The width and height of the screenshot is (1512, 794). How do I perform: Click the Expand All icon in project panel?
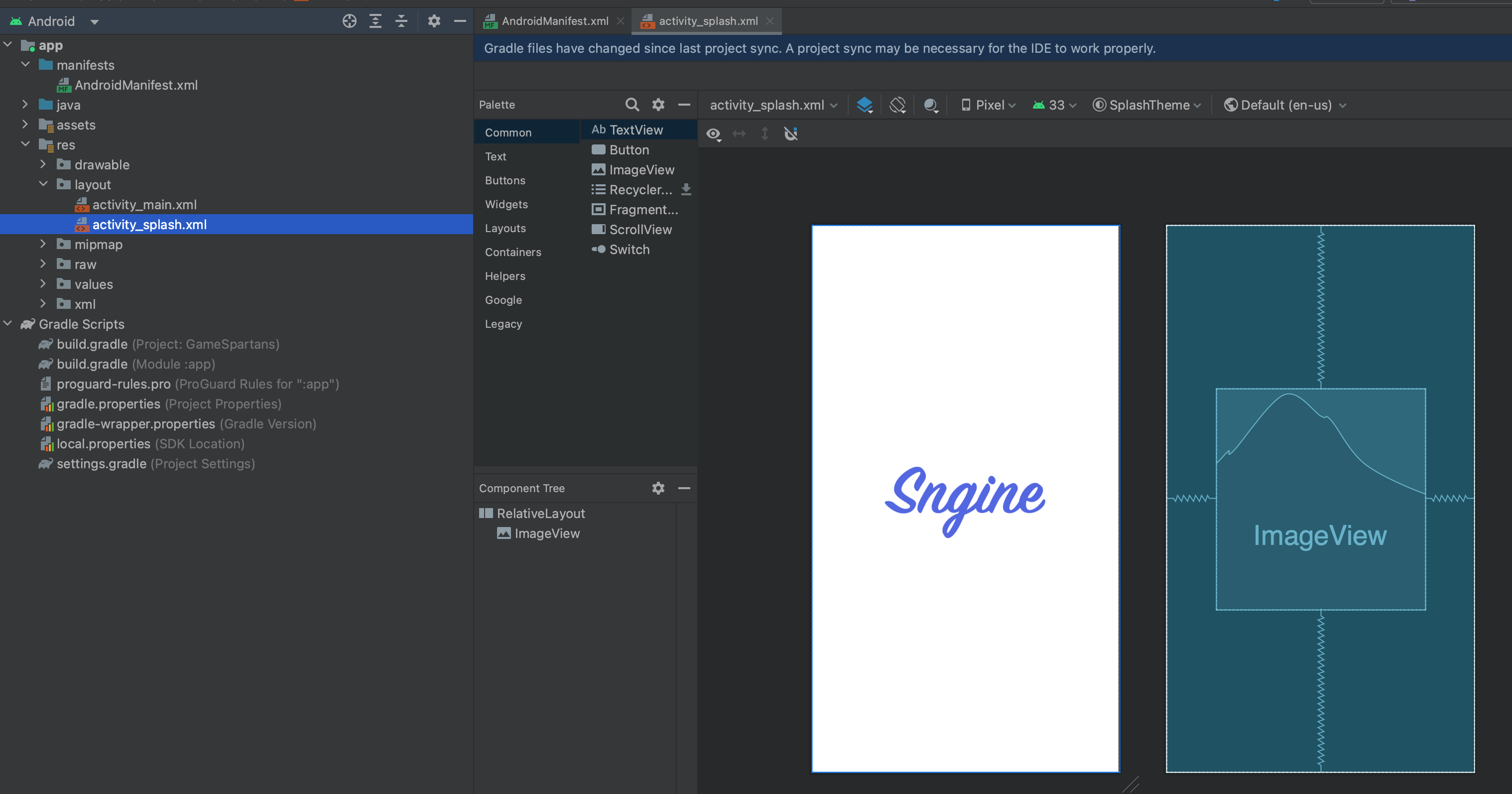coord(375,21)
